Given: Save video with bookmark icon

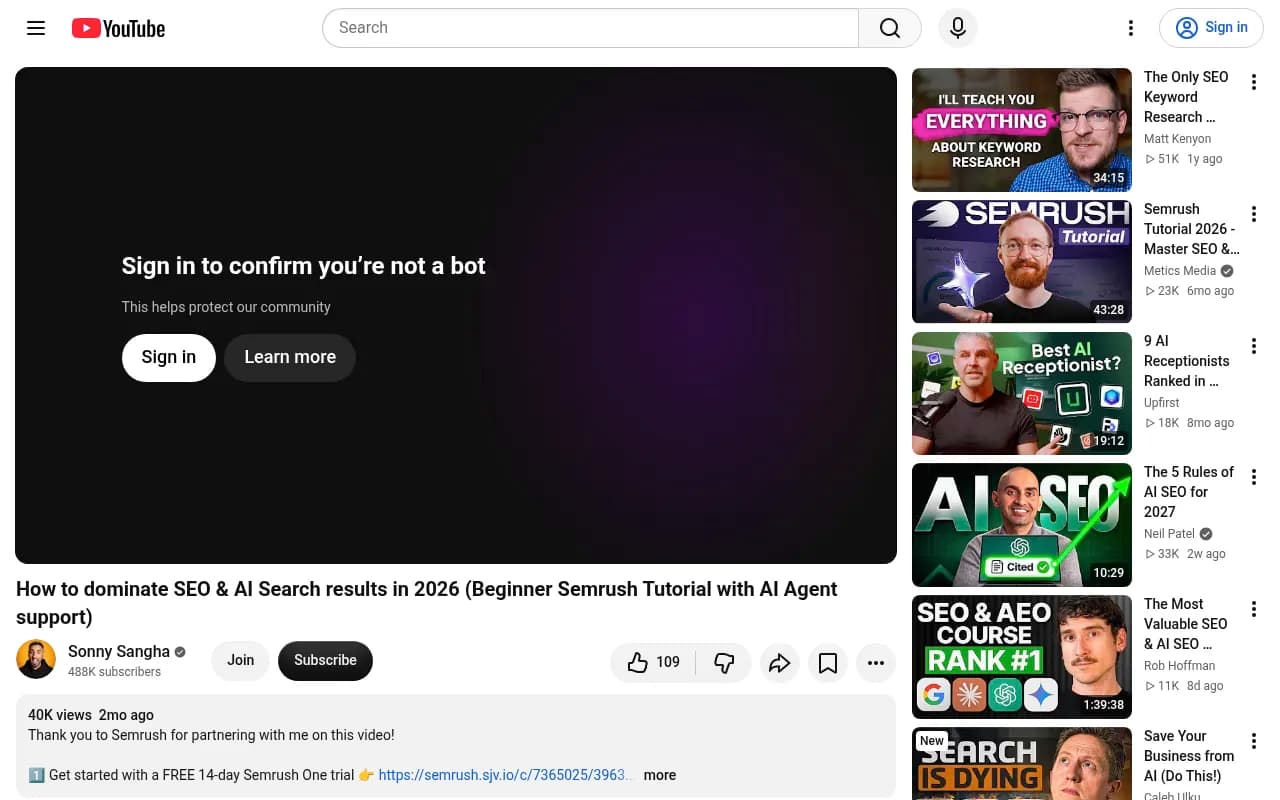Looking at the screenshot, I should (x=828, y=662).
